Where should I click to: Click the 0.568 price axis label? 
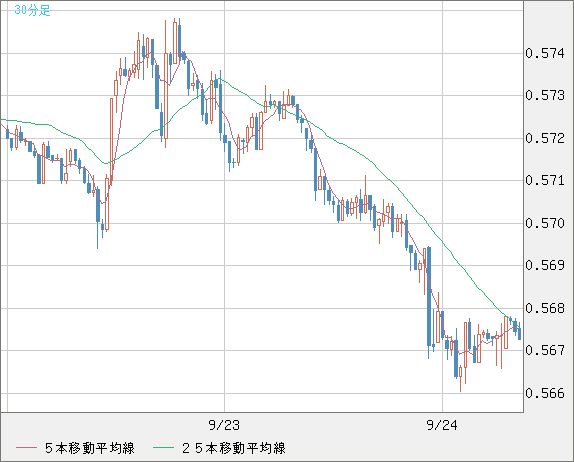[545, 308]
